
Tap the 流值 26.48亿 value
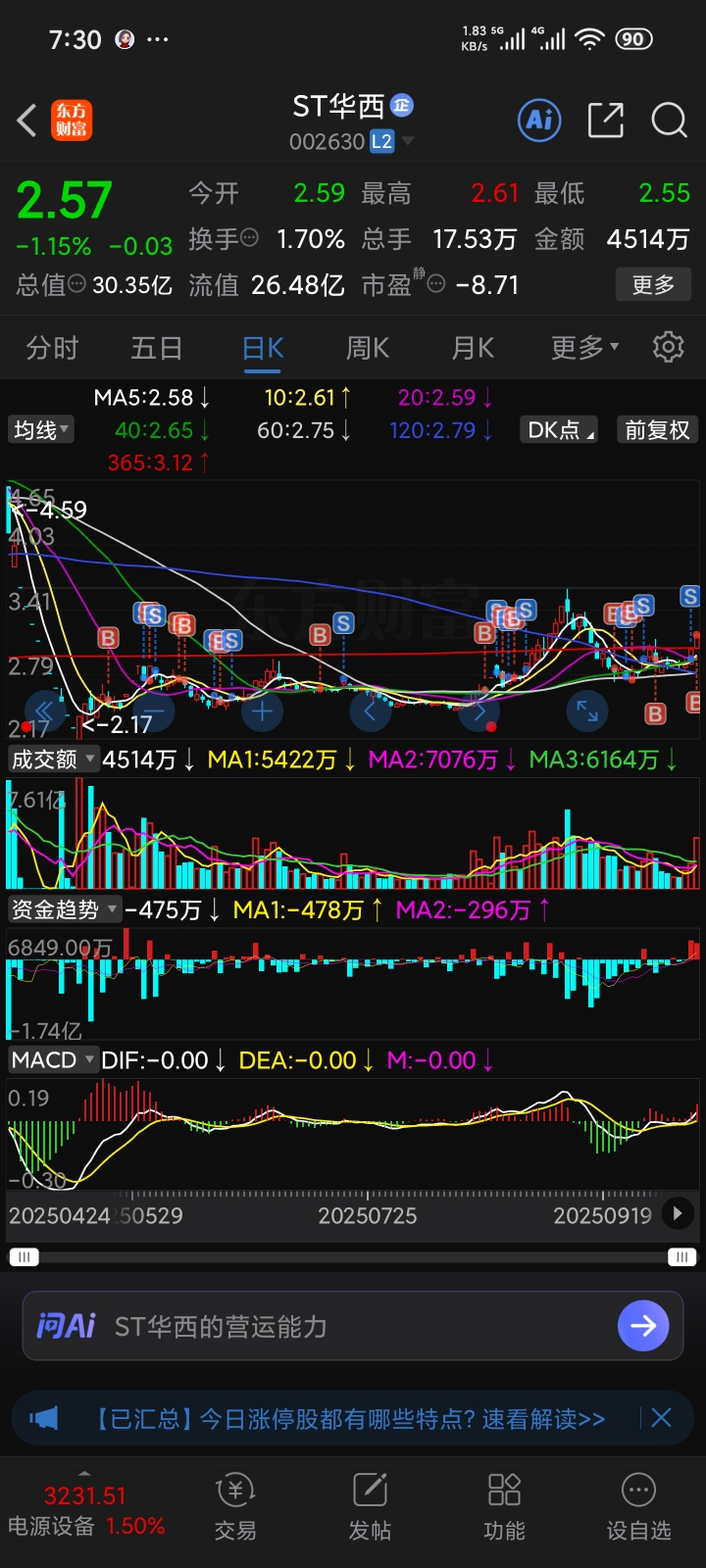267,285
